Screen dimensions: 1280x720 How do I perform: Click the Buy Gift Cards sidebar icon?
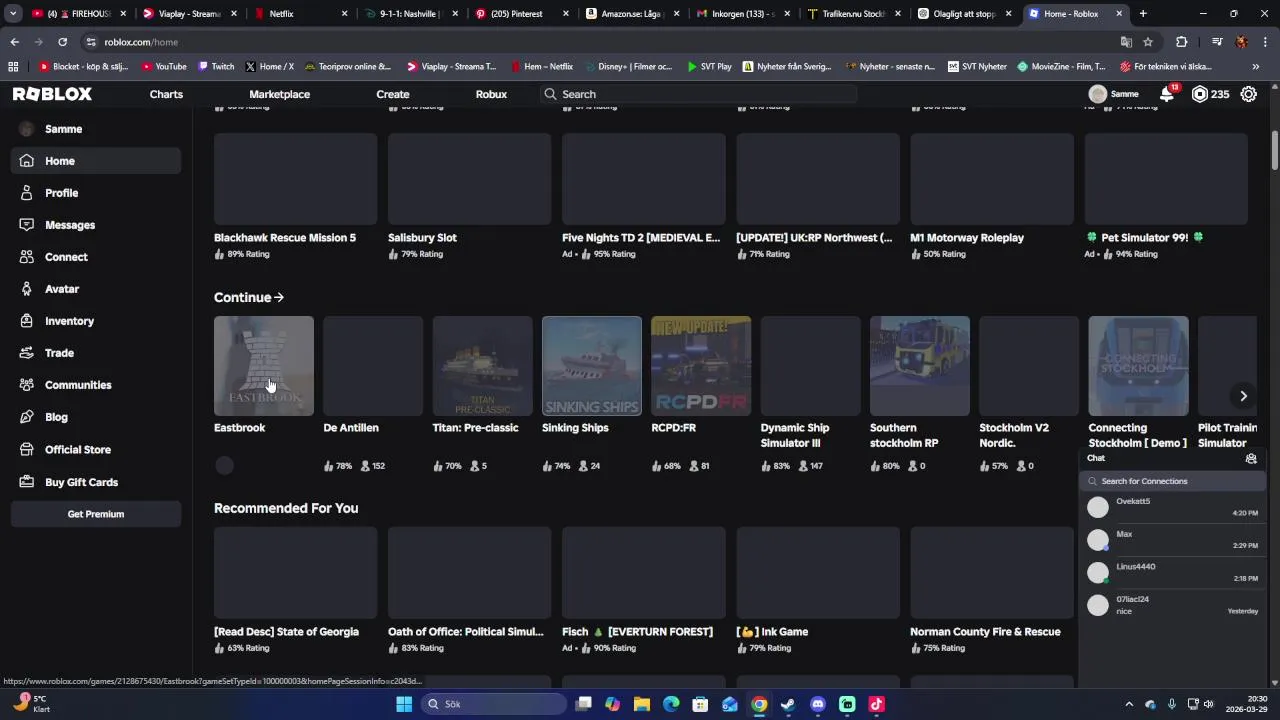coord(27,482)
